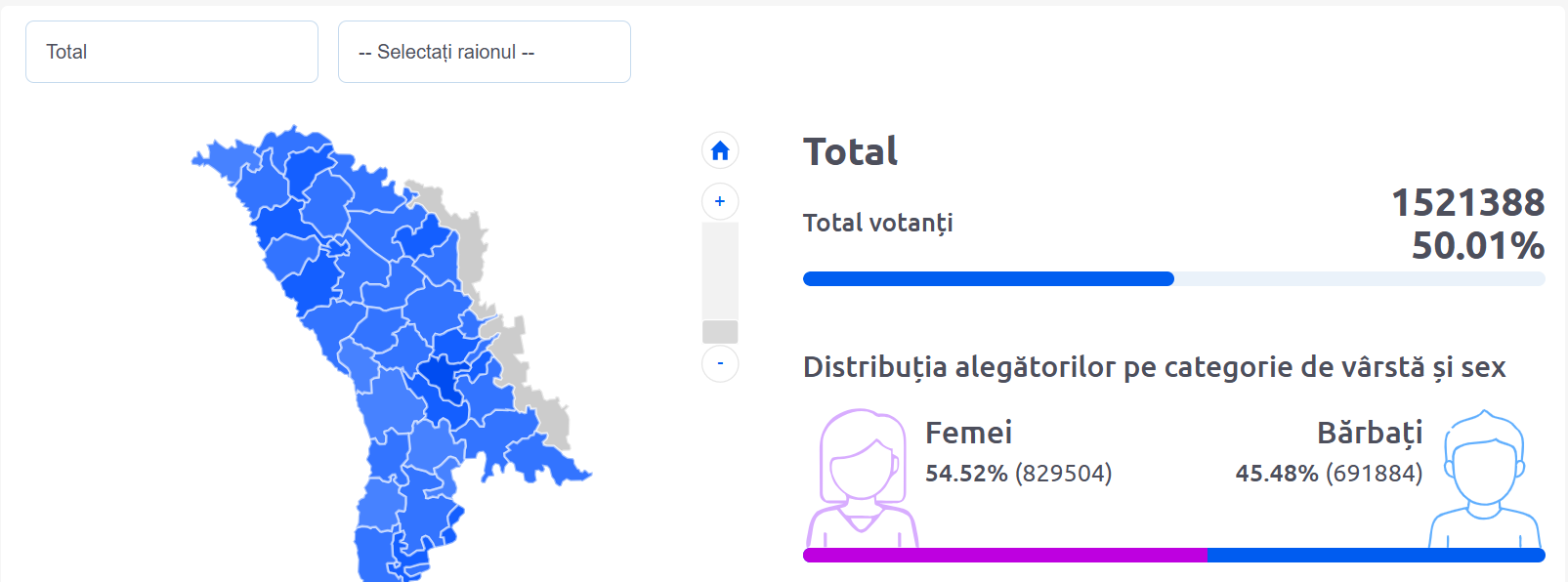Click the home icon to reset map
The image size is (1568, 582).
720,150
